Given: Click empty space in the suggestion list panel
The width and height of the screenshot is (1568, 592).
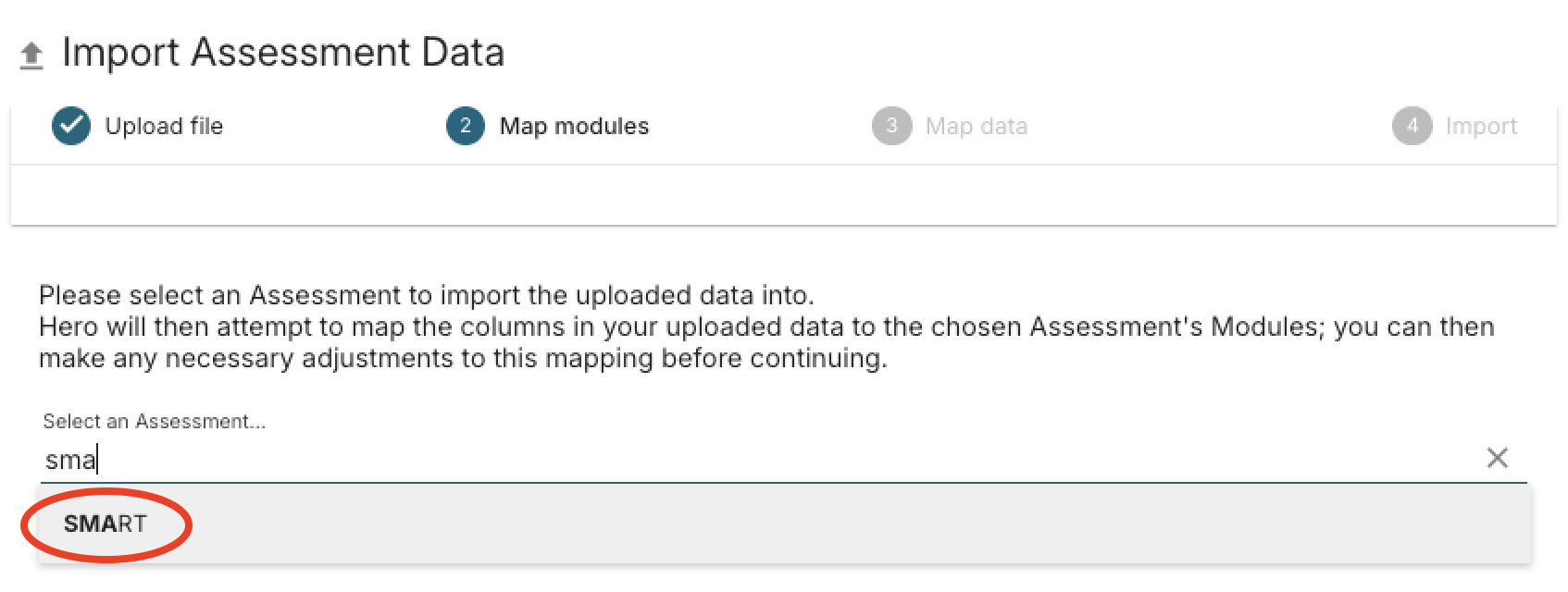Looking at the screenshot, I should tap(833, 524).
